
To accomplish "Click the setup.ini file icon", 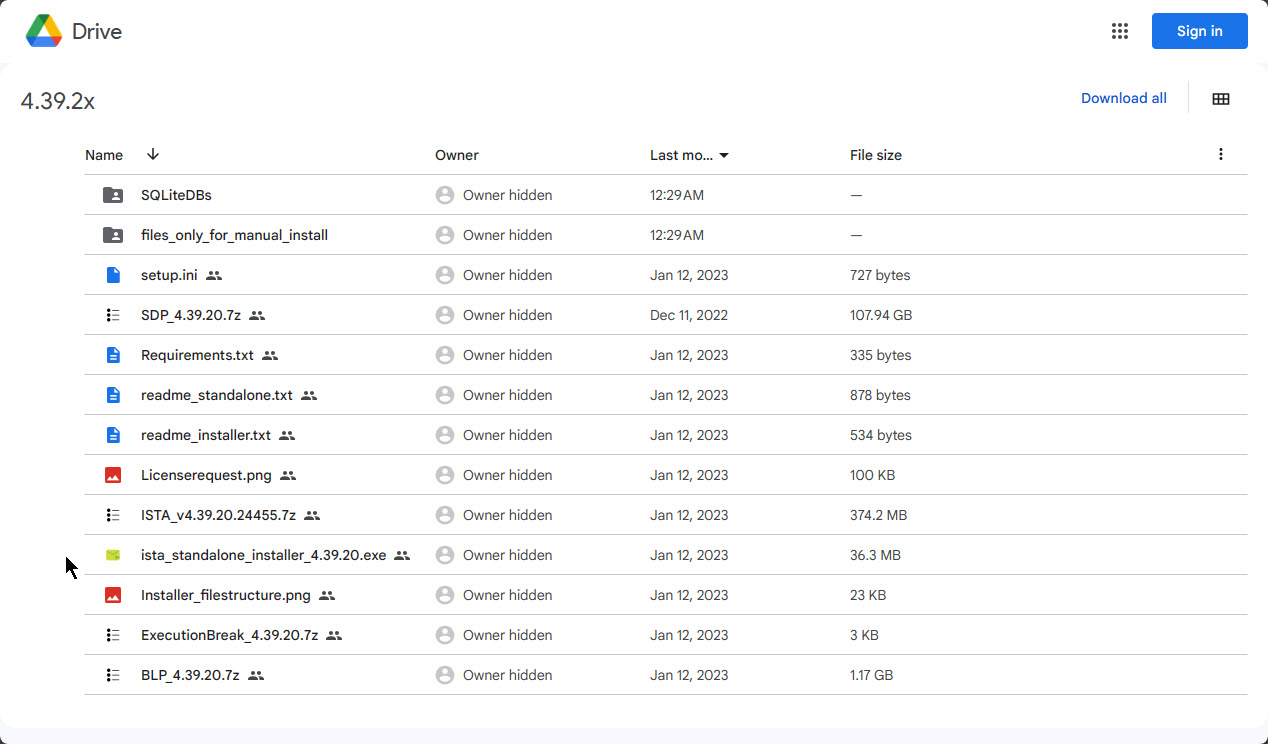I will [x=113, y=275].
